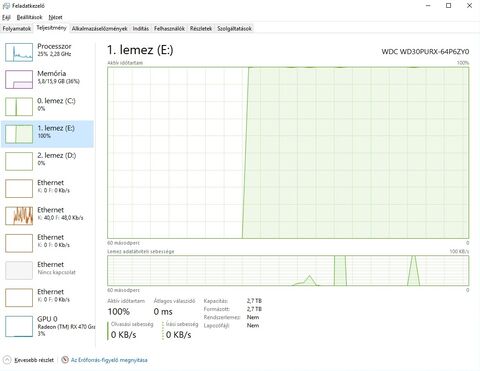Screen dimensions: 480x371
Task: Click the Erőforrás-figyelő icon
Action: pyautogui.click(x=65, y=360)
